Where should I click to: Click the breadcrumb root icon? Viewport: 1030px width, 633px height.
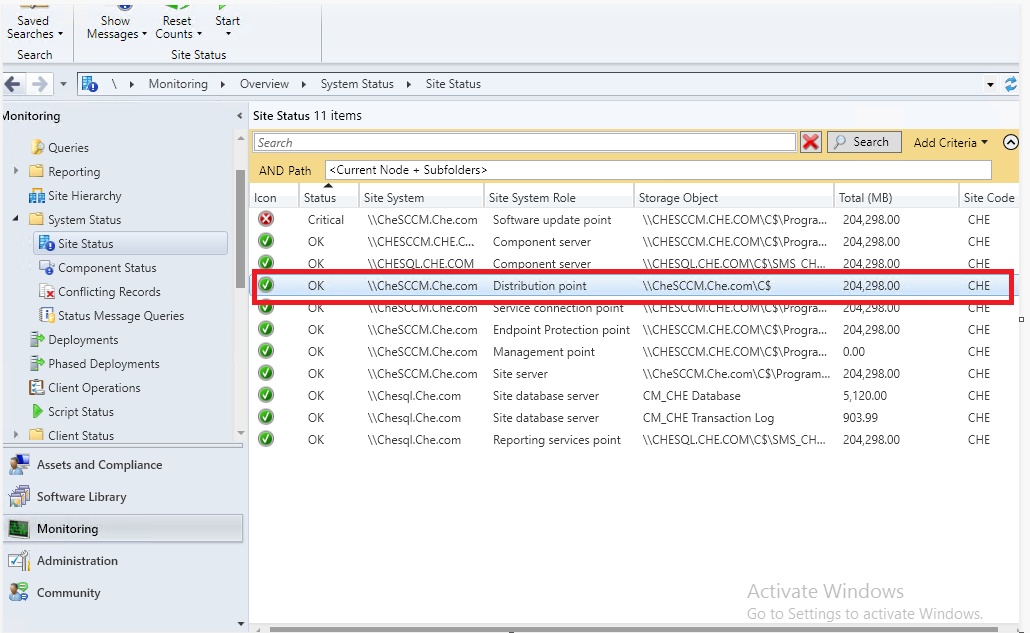point(89,84)
